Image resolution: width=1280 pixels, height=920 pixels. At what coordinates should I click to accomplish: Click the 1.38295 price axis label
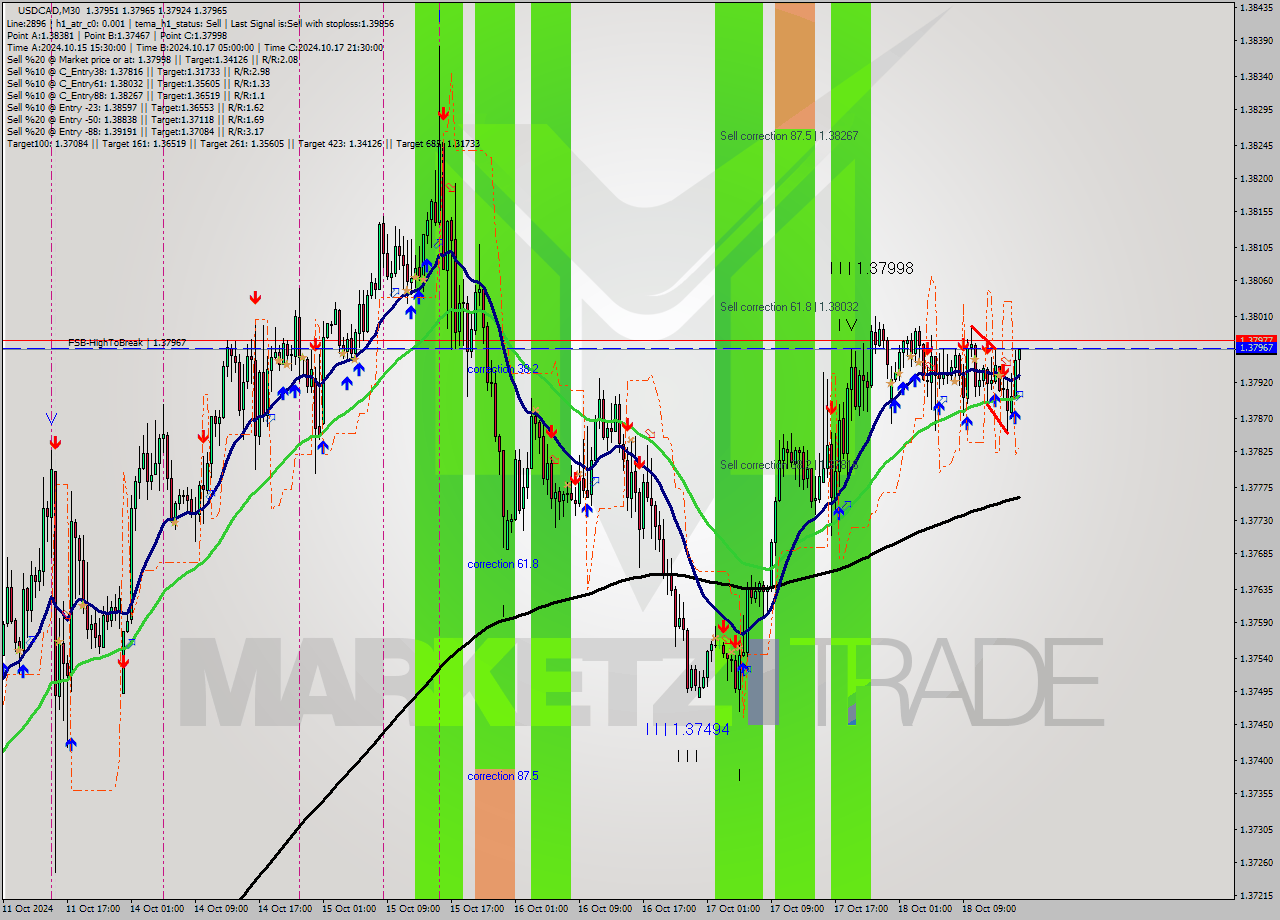click(1255, 109)
